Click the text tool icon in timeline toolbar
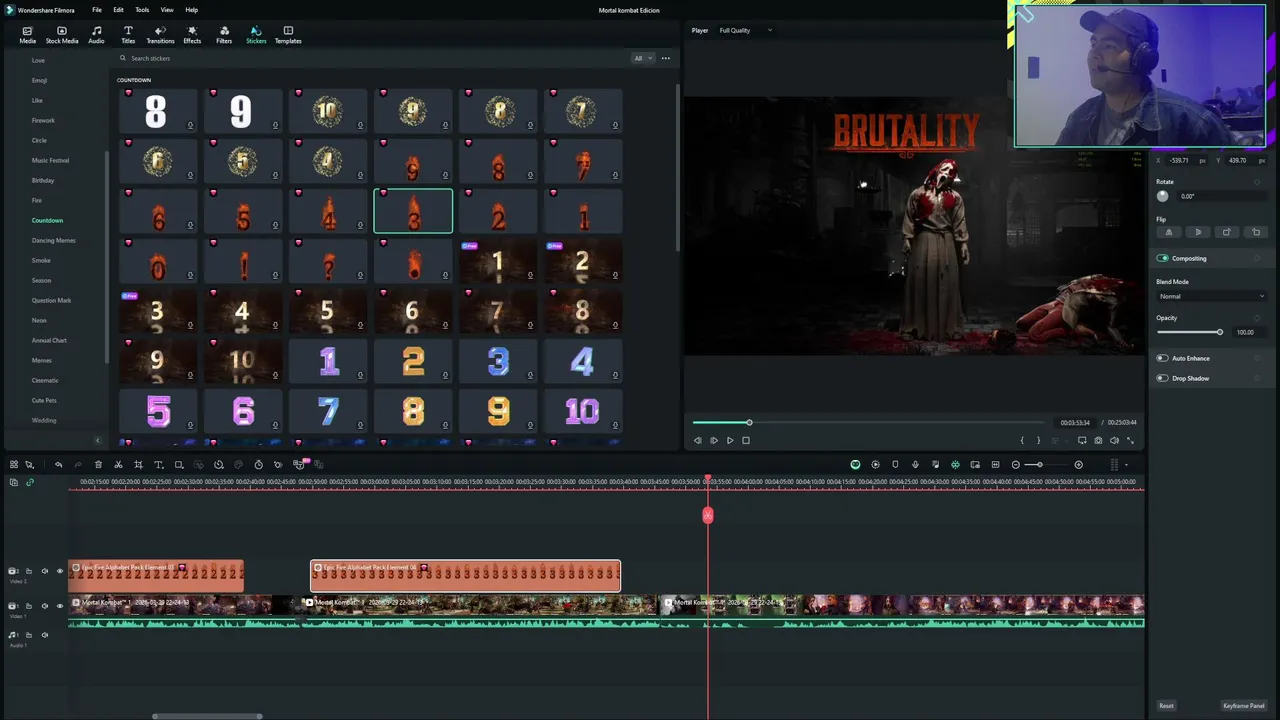Viewport: 1280px width, 720px height. point(158,465)
